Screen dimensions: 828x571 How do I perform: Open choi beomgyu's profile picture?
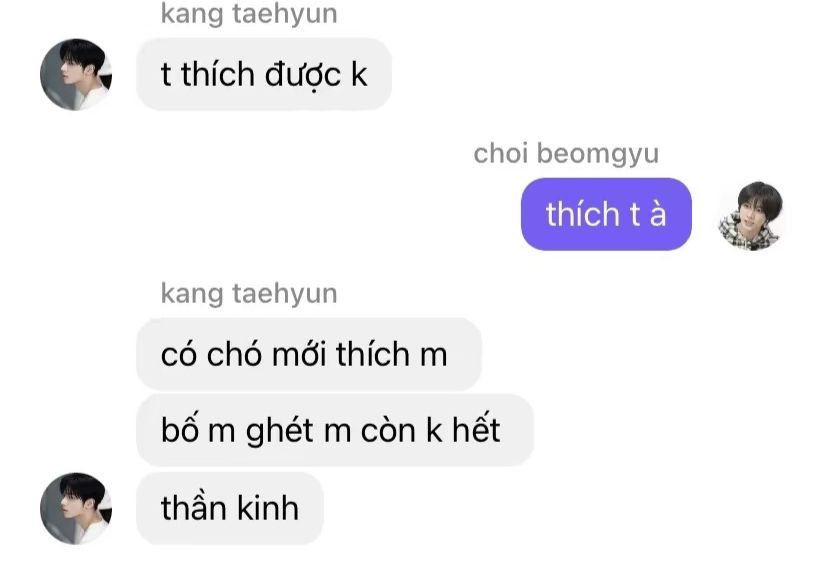[750, 216]
